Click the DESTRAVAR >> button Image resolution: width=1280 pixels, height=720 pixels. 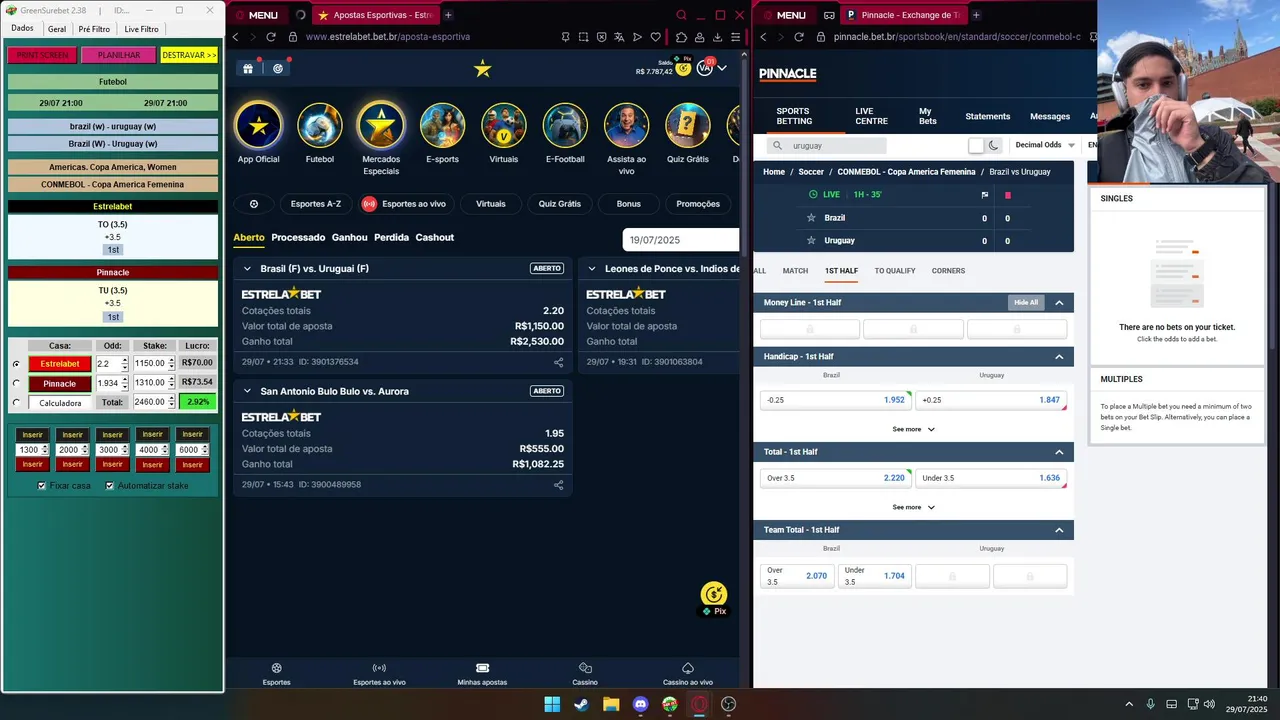[x=189, y=55]
